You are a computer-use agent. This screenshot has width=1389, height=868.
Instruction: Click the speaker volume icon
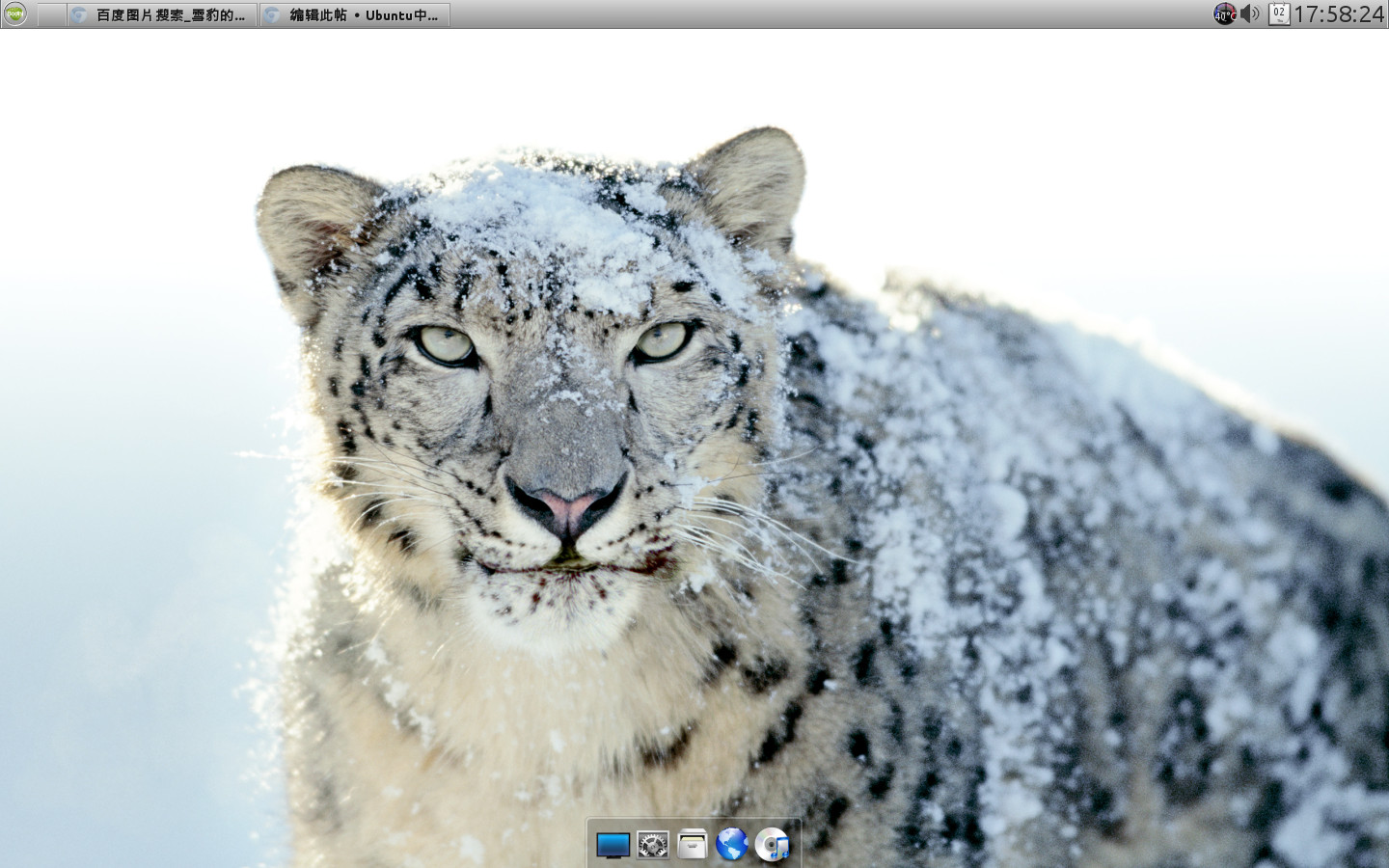1250,14
